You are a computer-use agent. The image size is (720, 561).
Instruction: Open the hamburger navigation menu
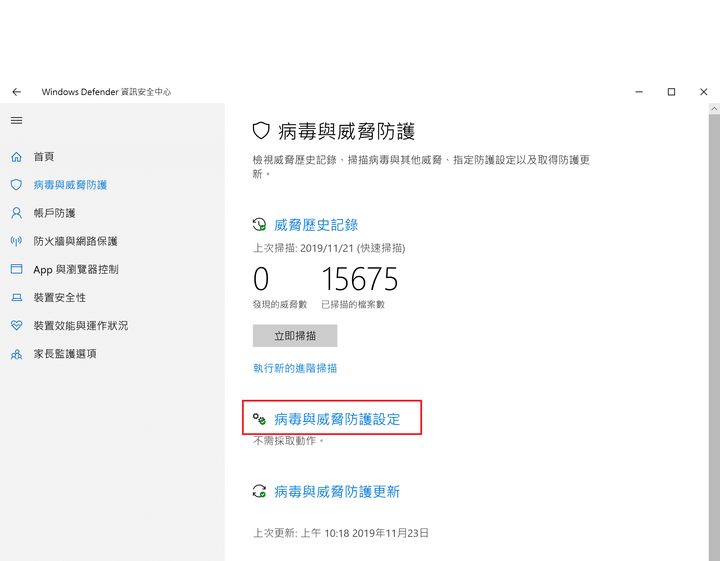click(17, 120)
